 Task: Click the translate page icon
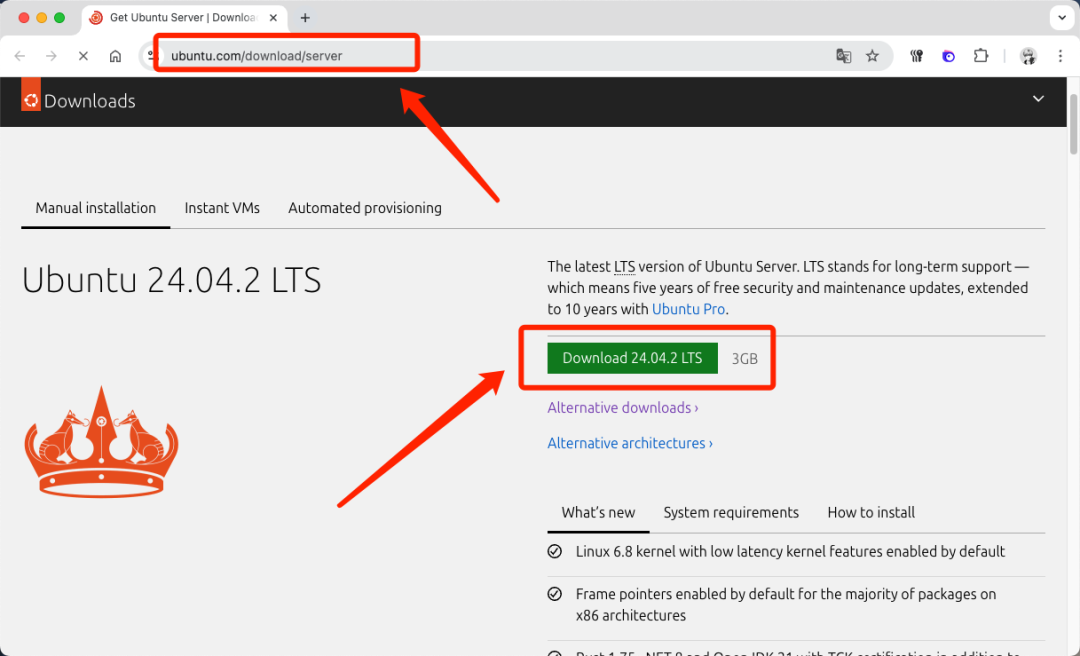[x=843, y=56]
